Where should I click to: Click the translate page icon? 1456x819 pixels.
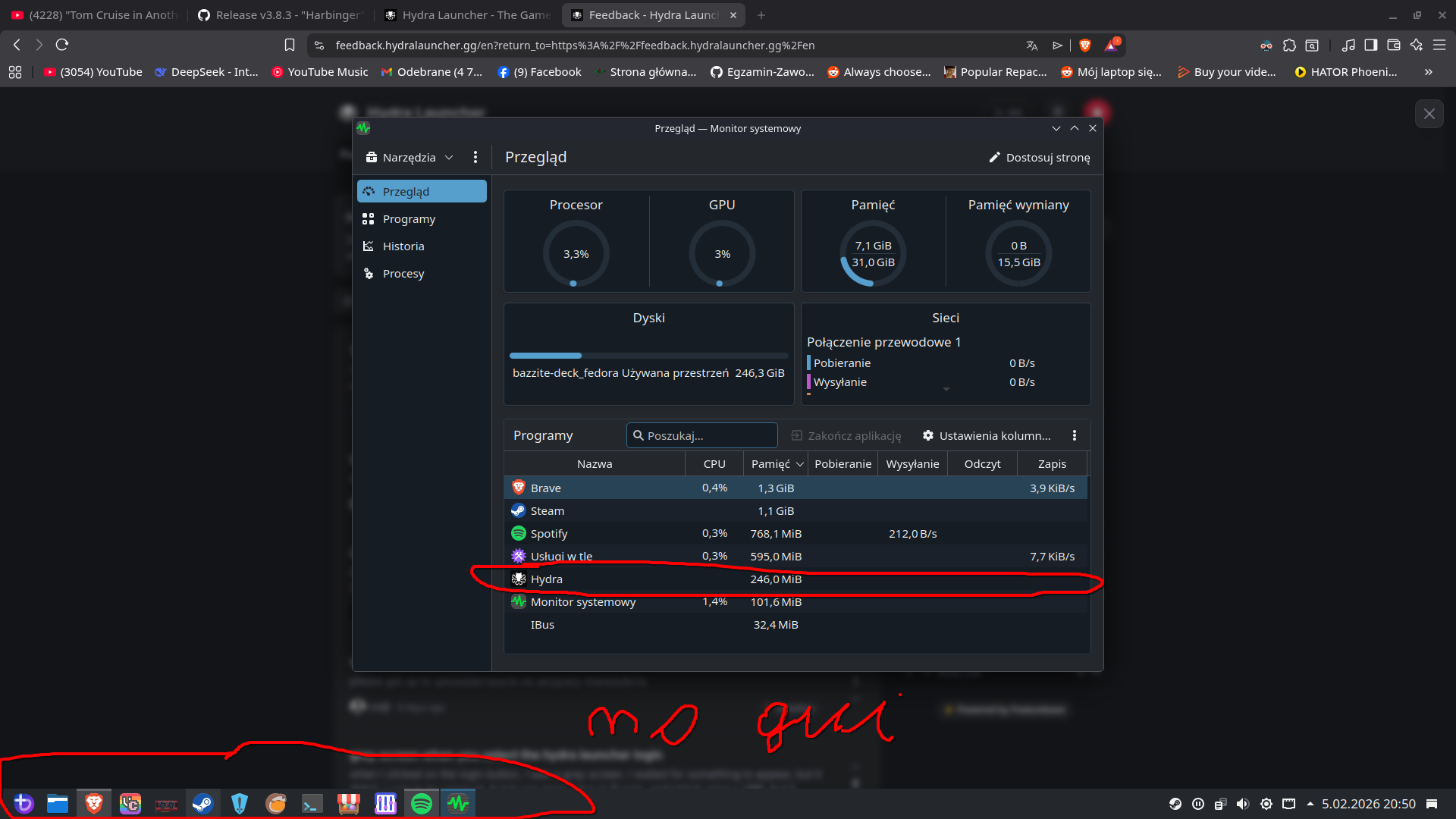[1032, 45]
